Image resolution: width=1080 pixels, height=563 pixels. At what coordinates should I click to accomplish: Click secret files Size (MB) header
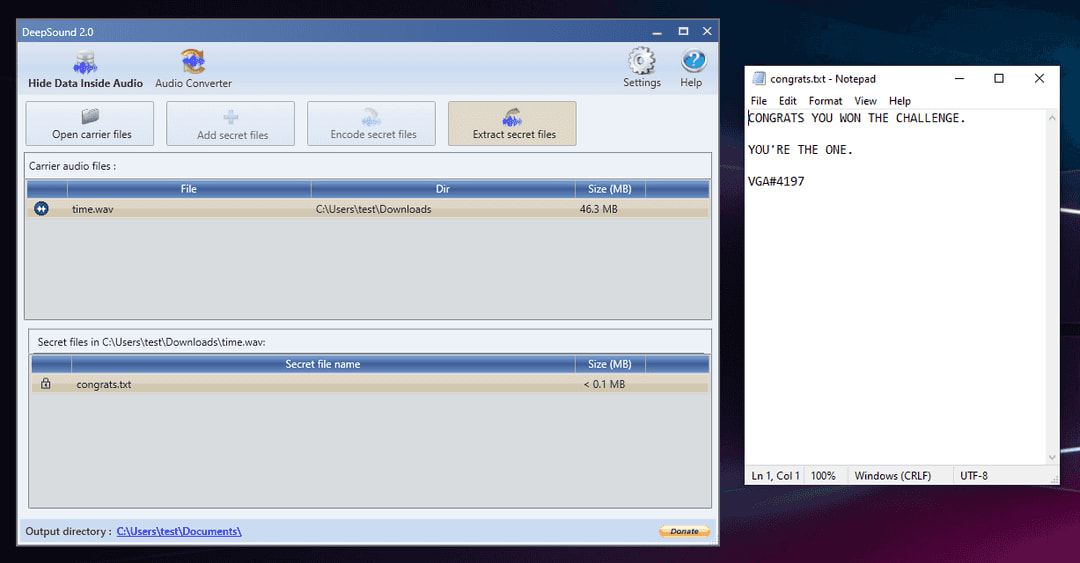(610, 364)
